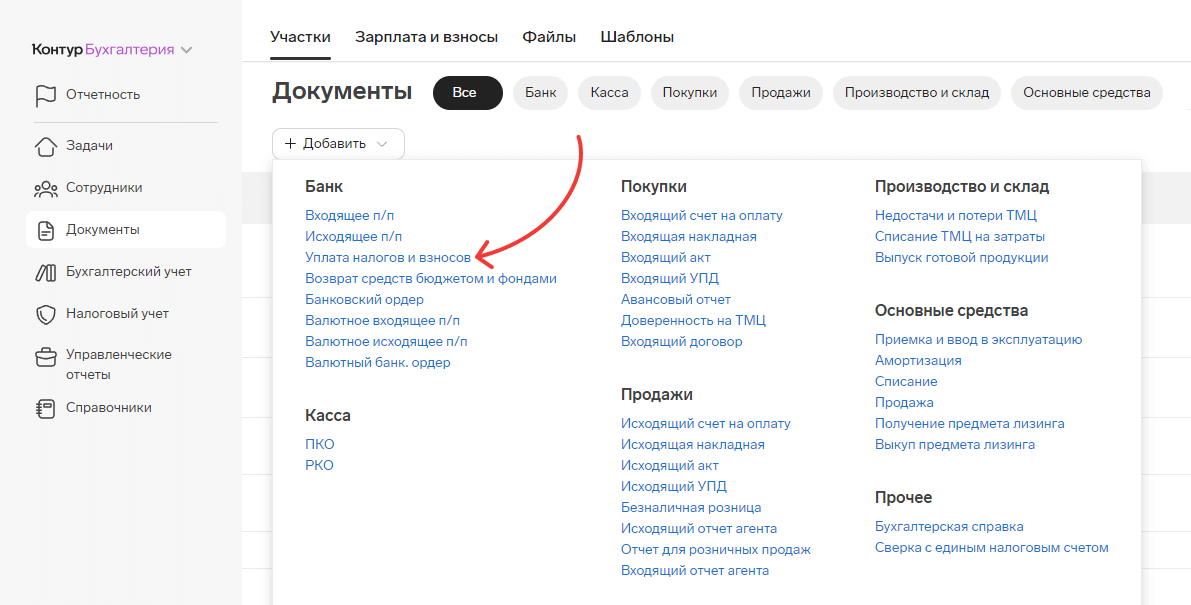Click the house icon beside Задачи
The width and height of the screenshot is (1191, 605).
point(46,146)
